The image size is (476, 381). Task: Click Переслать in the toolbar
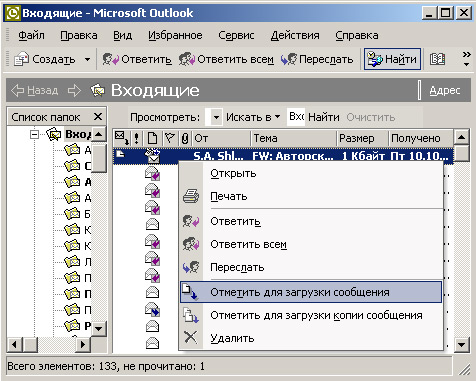pyautogui.click(x=317, y=59)
